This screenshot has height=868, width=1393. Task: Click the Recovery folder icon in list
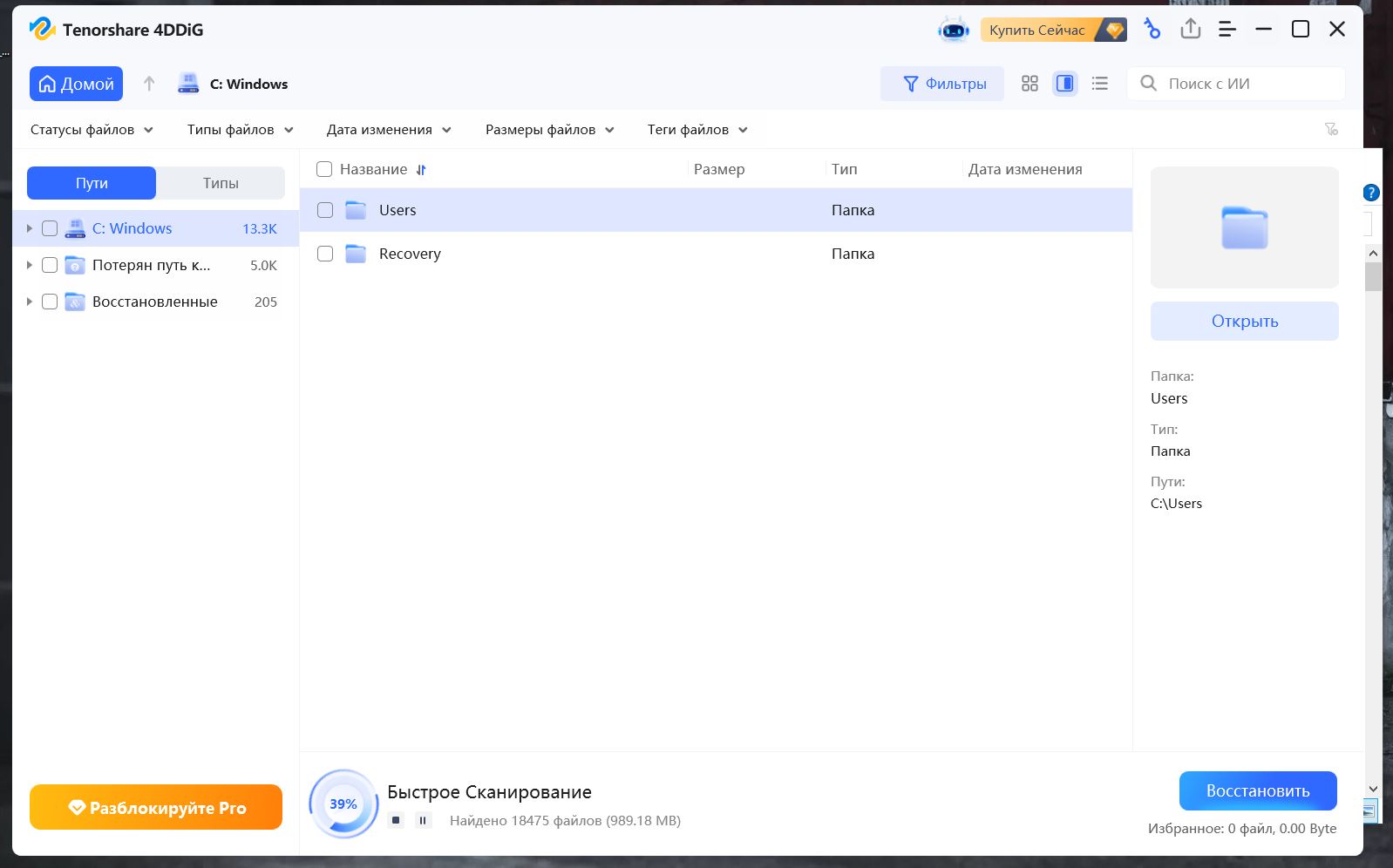(356, 254)
